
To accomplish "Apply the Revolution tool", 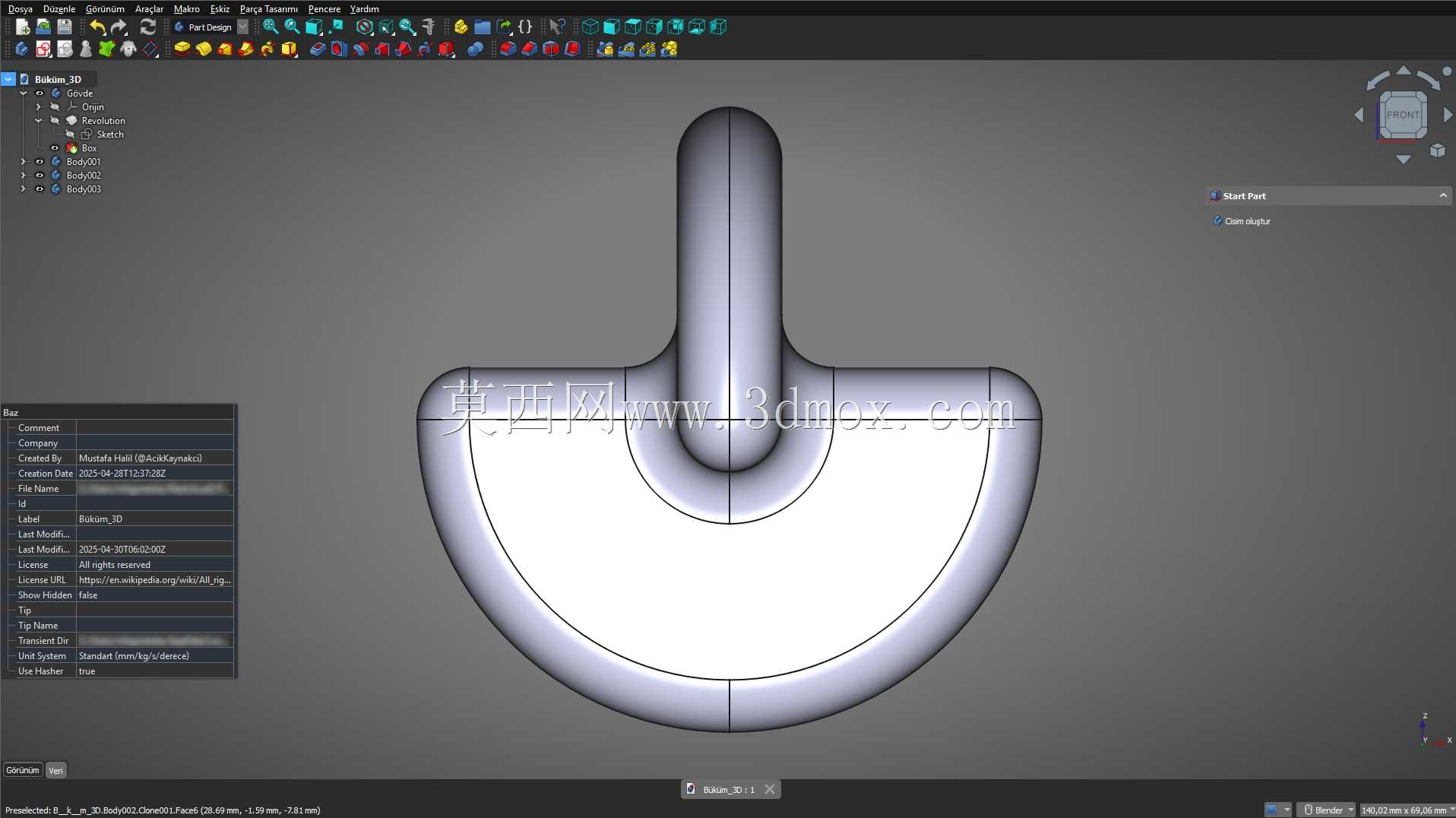I will [204, 49].
